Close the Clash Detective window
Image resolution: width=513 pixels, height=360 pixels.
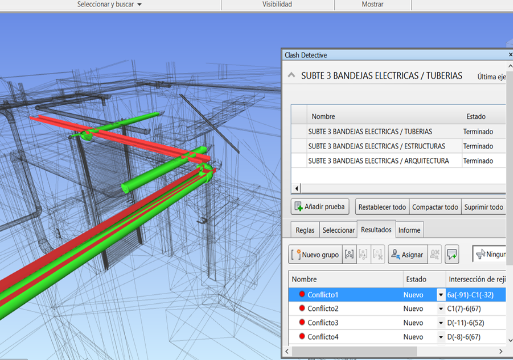tap(510, 54)
